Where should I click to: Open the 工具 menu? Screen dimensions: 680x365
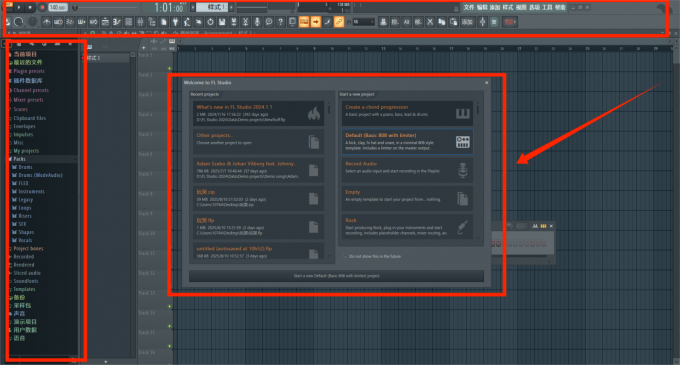point(547,7)
